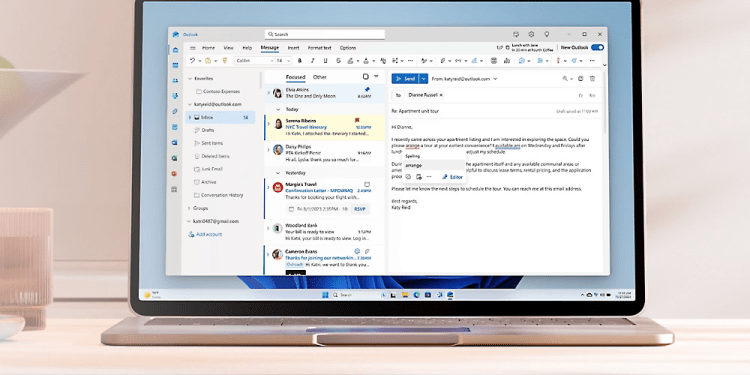The height and width of the screenshot is (375, 750).
Task: Click the To recipients button
Action: click(x=398, y=95)
